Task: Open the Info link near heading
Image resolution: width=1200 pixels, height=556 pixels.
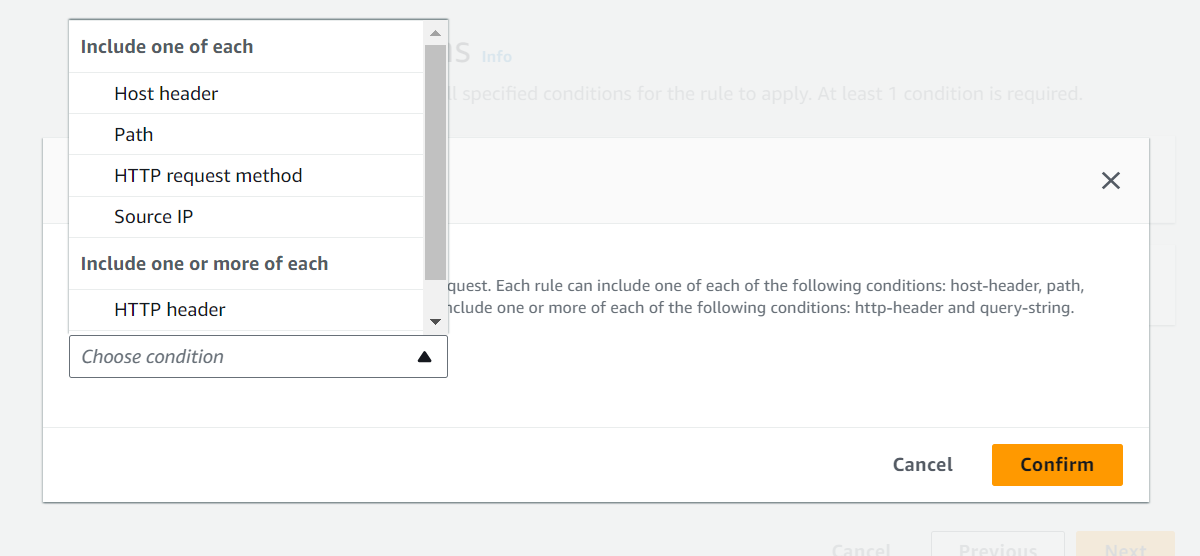Action: click(x=497, y=57)
